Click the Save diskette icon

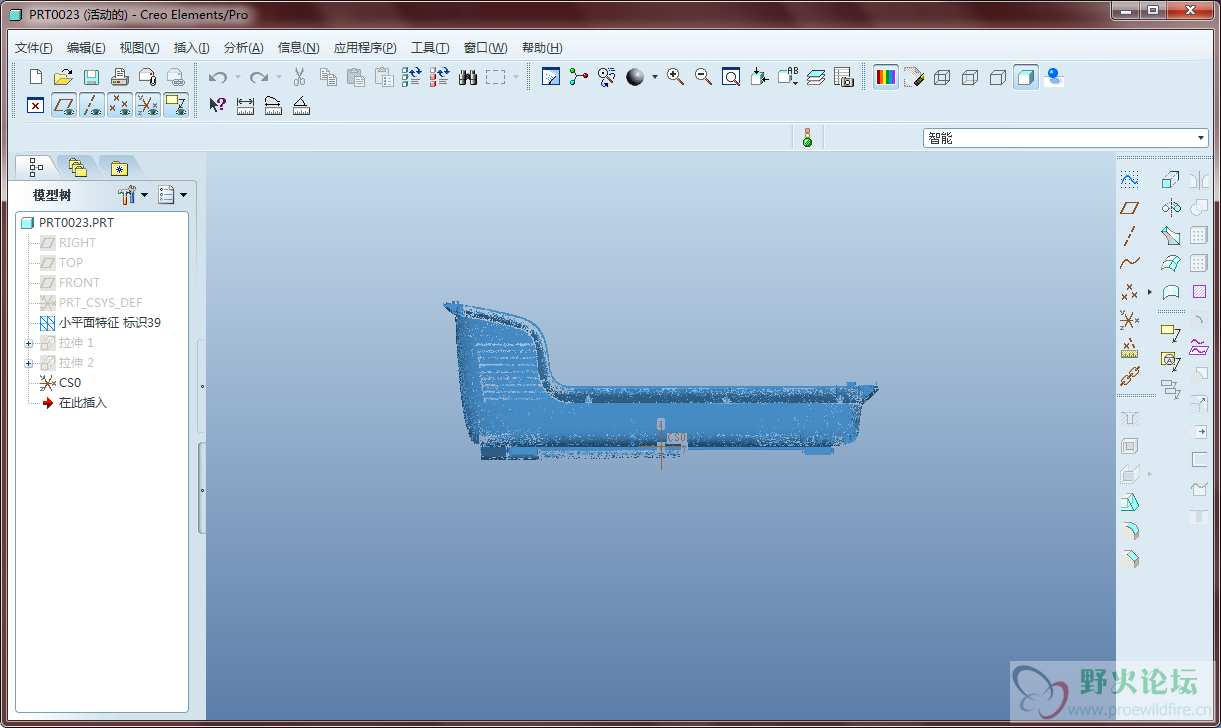click(91, 77)
